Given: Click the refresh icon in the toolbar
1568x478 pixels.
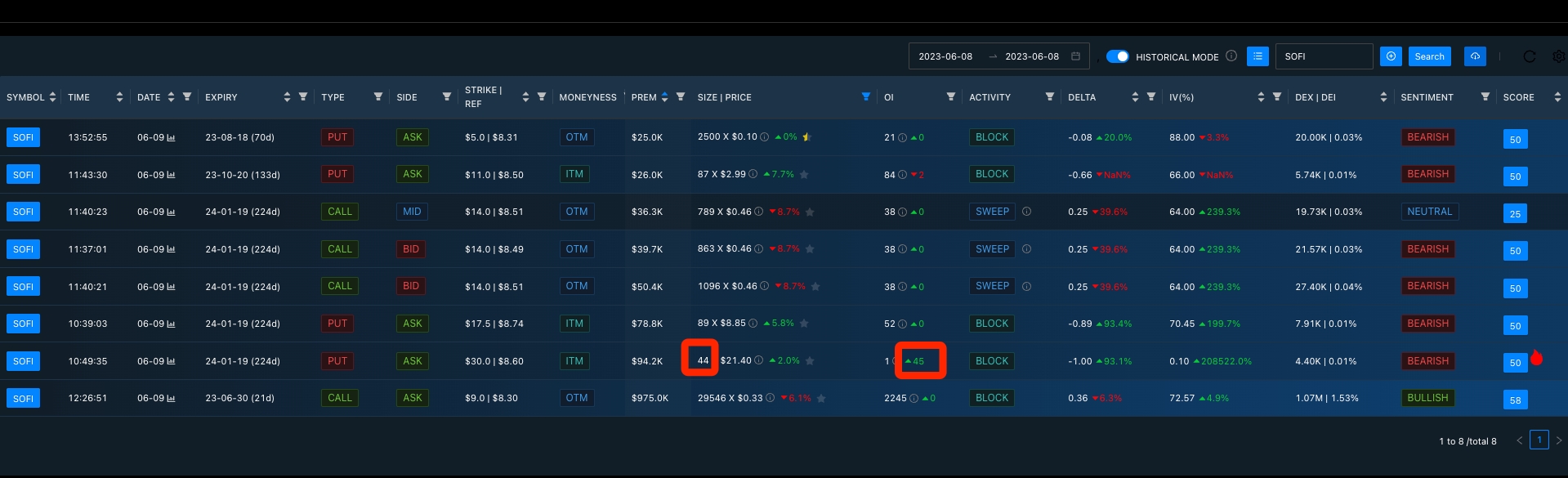Looking at the screenshot, I should 1530,56.
